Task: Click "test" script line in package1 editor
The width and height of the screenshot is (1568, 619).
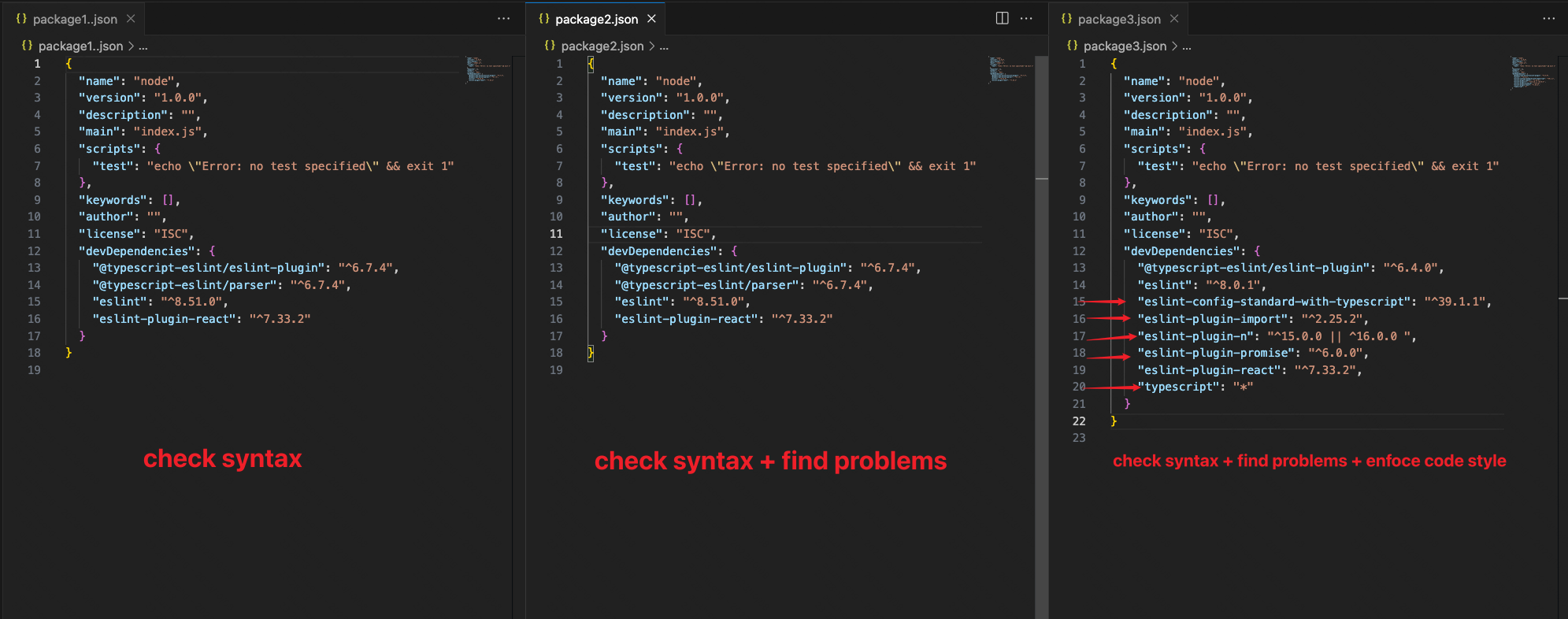Action: pyautogui.click(x=273, y=166)
